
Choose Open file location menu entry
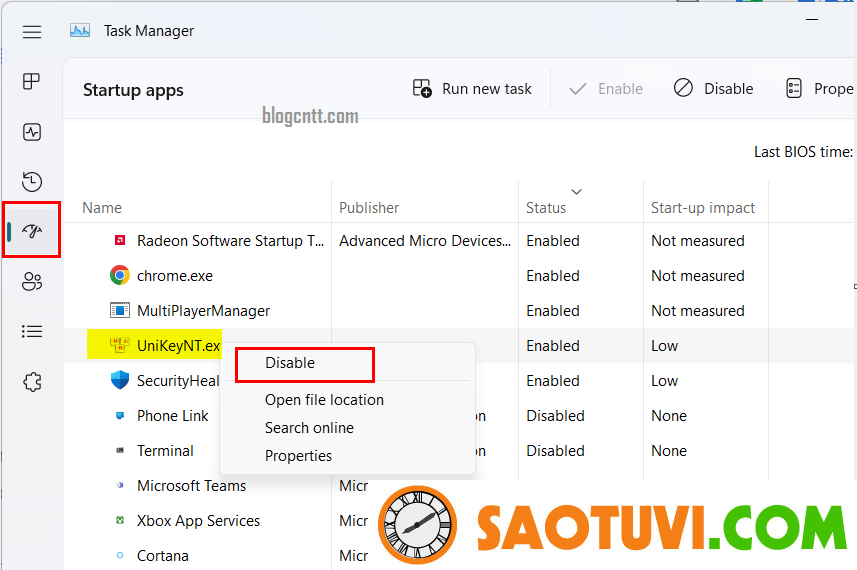click(324, 399)
